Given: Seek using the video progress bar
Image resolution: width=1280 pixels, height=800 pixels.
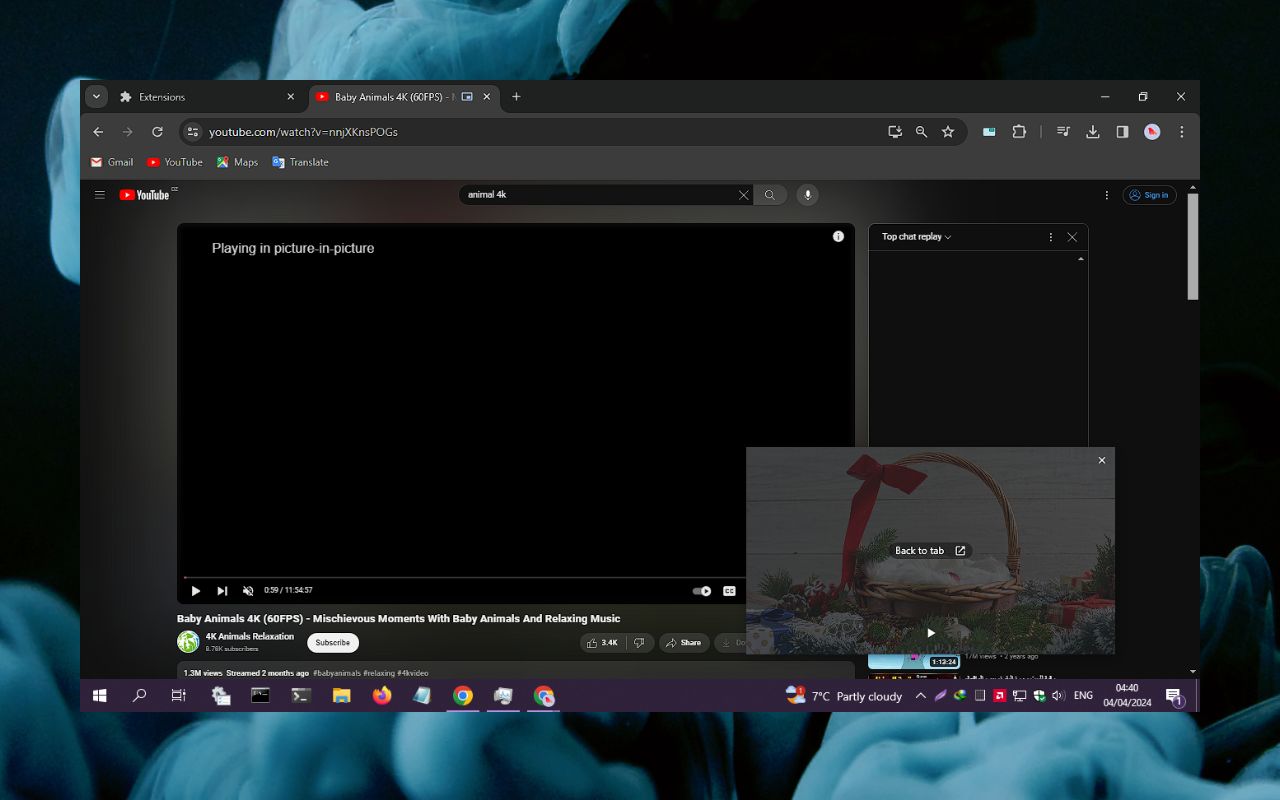Looking at the screenshot, I should pos(450,576).
